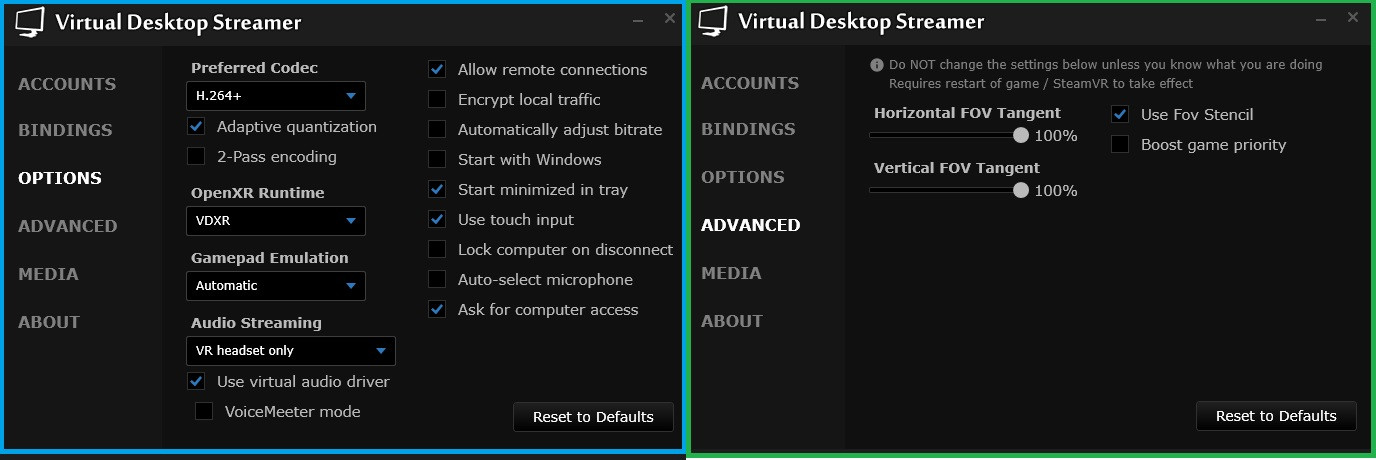Open the OpenXR Runtime dropdown showing VDXR
This screenshot has width=1376, height=460.
(276, 221)
